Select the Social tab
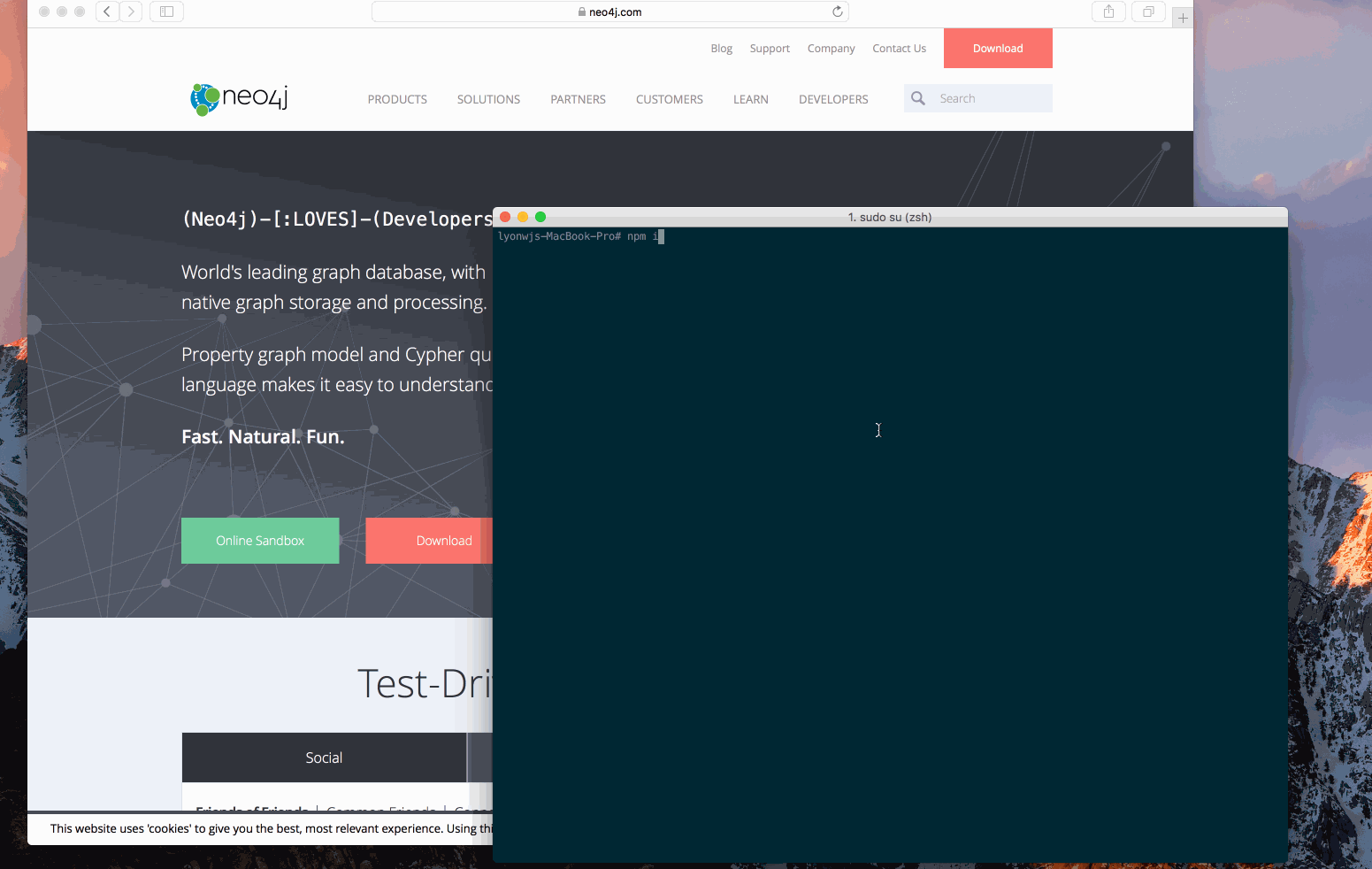Screen dimensions: 1372x869 pyautogui.click(x=324, y=757)
